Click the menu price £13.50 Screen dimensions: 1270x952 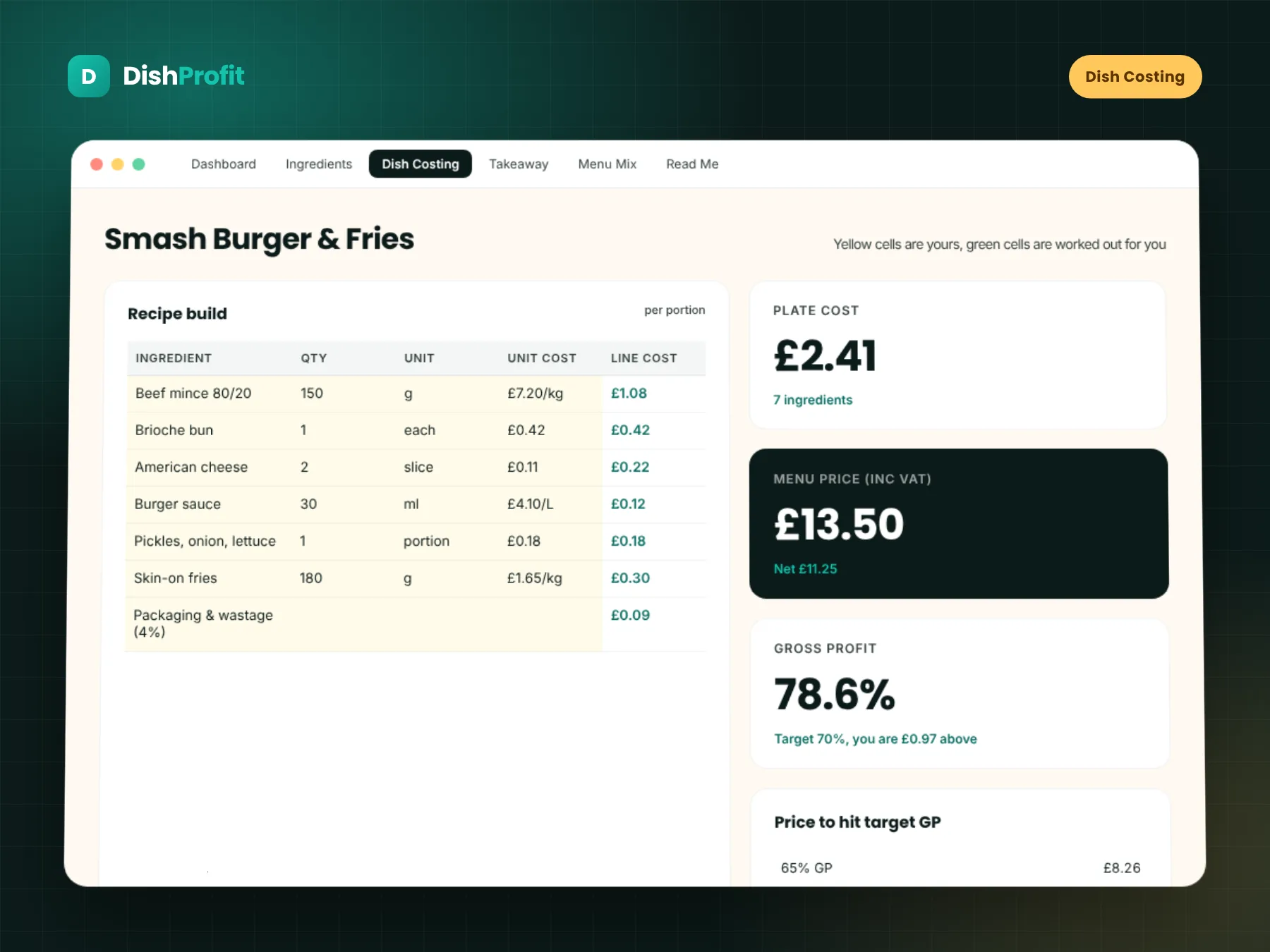pyautogui.click(x=839, y=524)
